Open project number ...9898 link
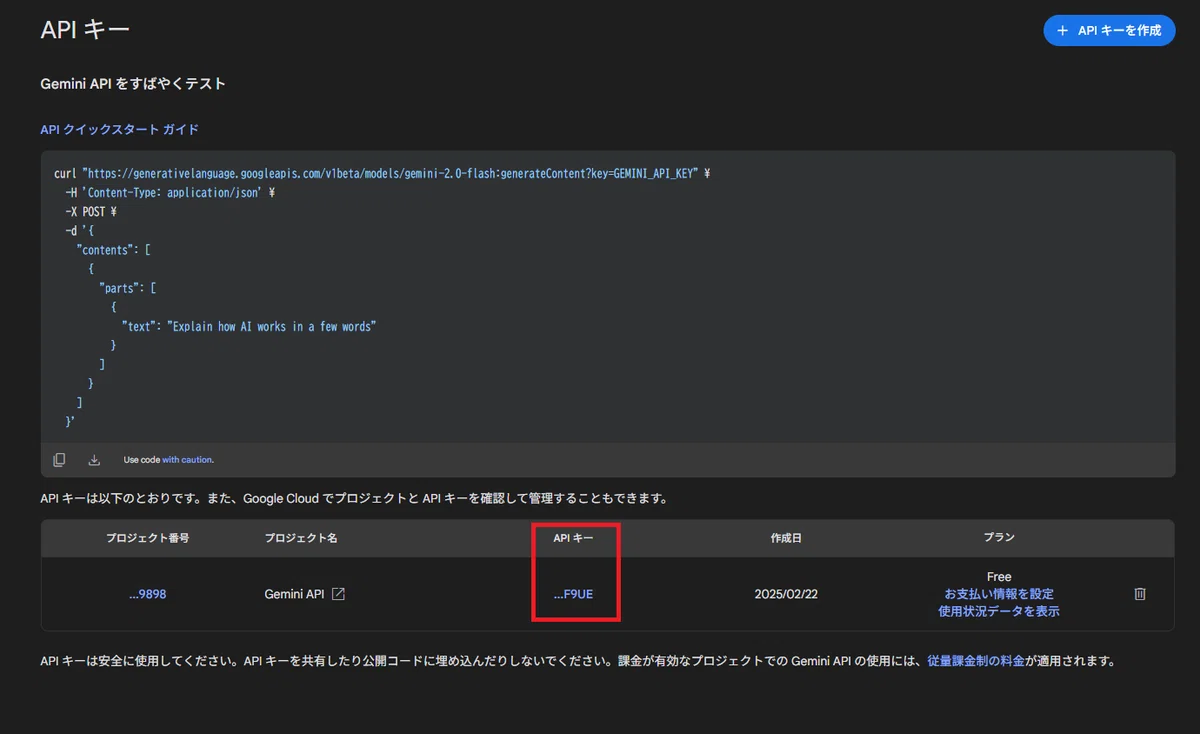The image size is (1200, 734). (x=148, y=594)
